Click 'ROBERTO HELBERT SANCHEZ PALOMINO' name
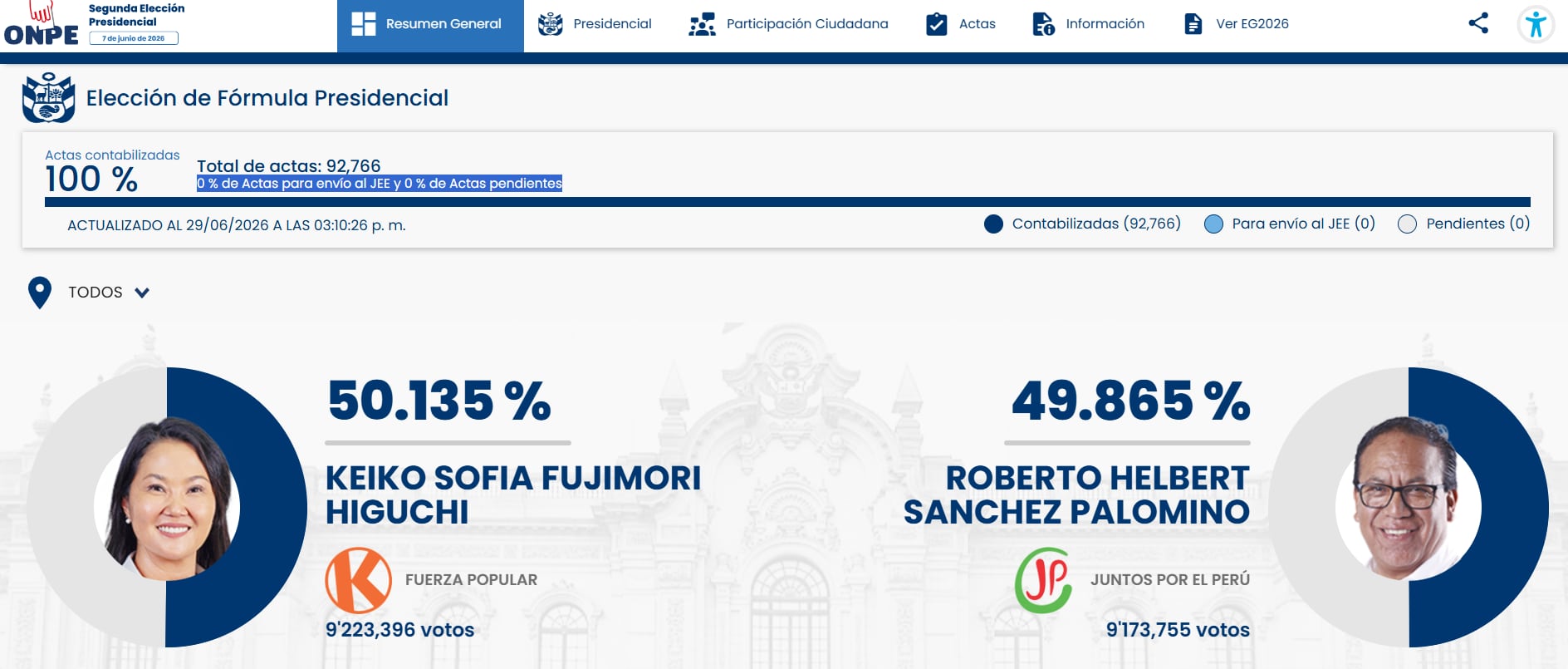Screen dimensions: 1568x669 pos(1076,495)
